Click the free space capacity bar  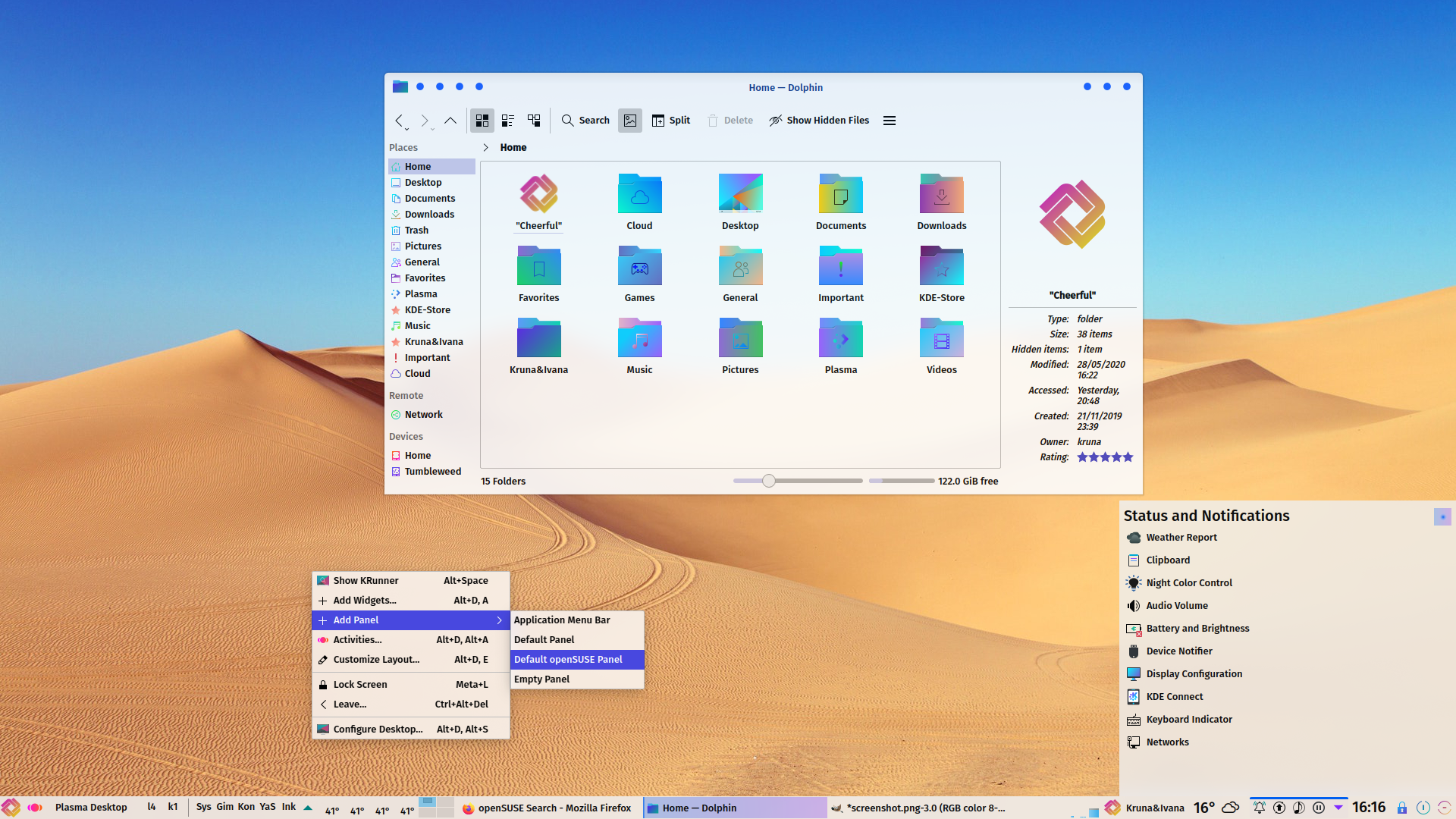tap(902, 481)
